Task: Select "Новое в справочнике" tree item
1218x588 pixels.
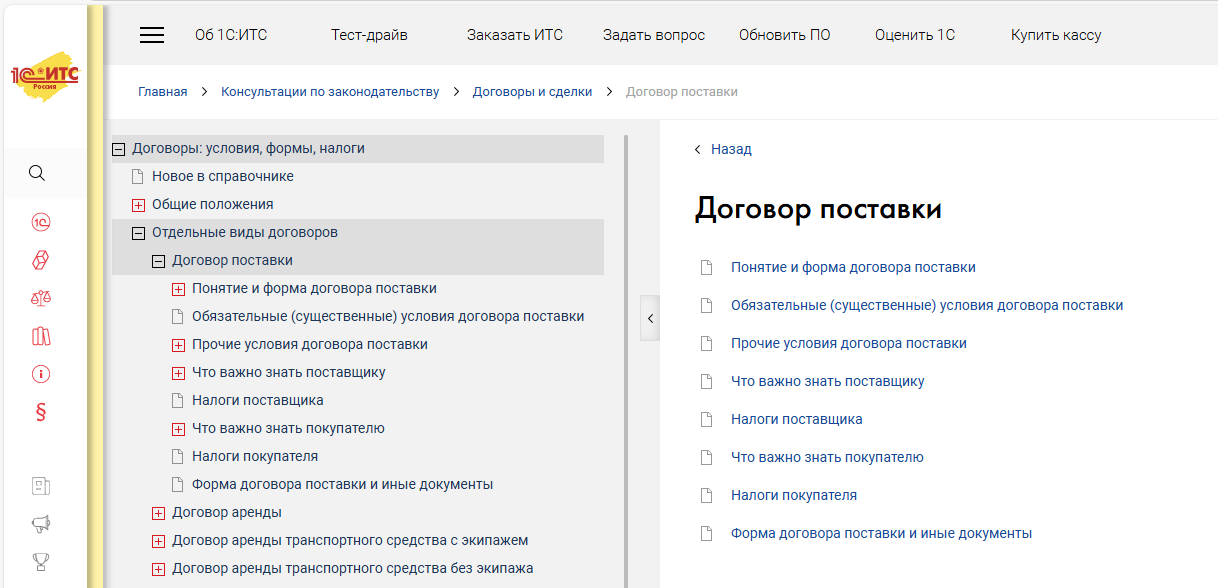Action: click(222, 177)
